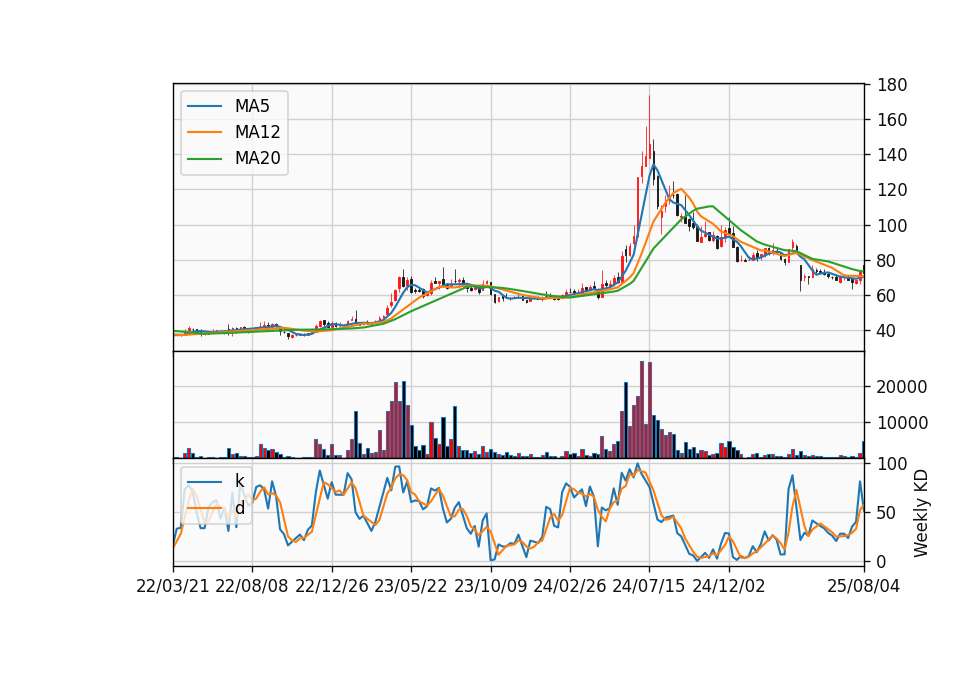Click the MA12 legend label
The width and height of the screenshot is (960, 690).
[257, 132]
